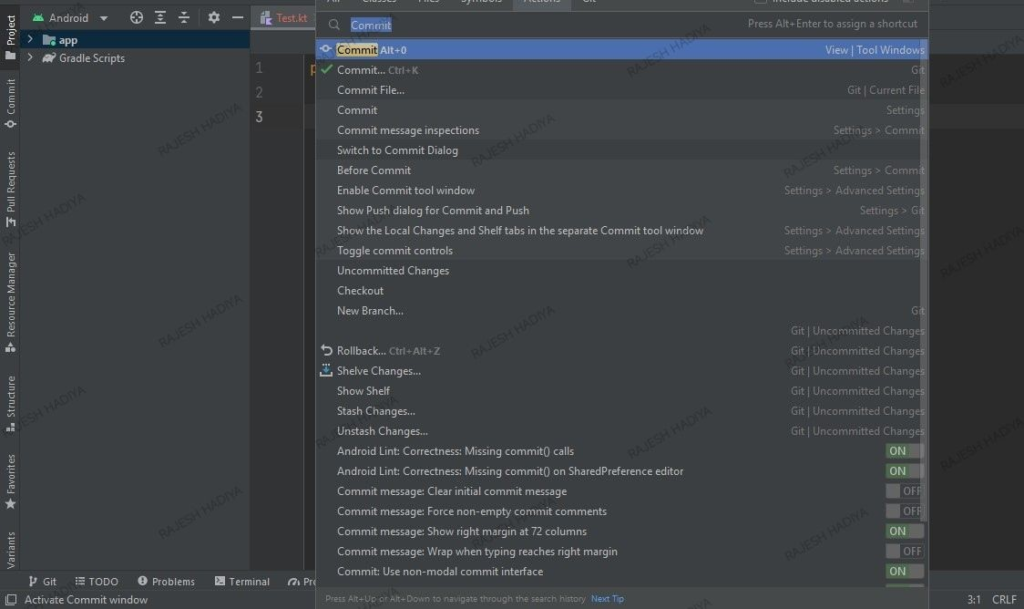Disable Show right margin at 72 columns
This screenshot has height=609, width=1024.
(x=902, y=531)
